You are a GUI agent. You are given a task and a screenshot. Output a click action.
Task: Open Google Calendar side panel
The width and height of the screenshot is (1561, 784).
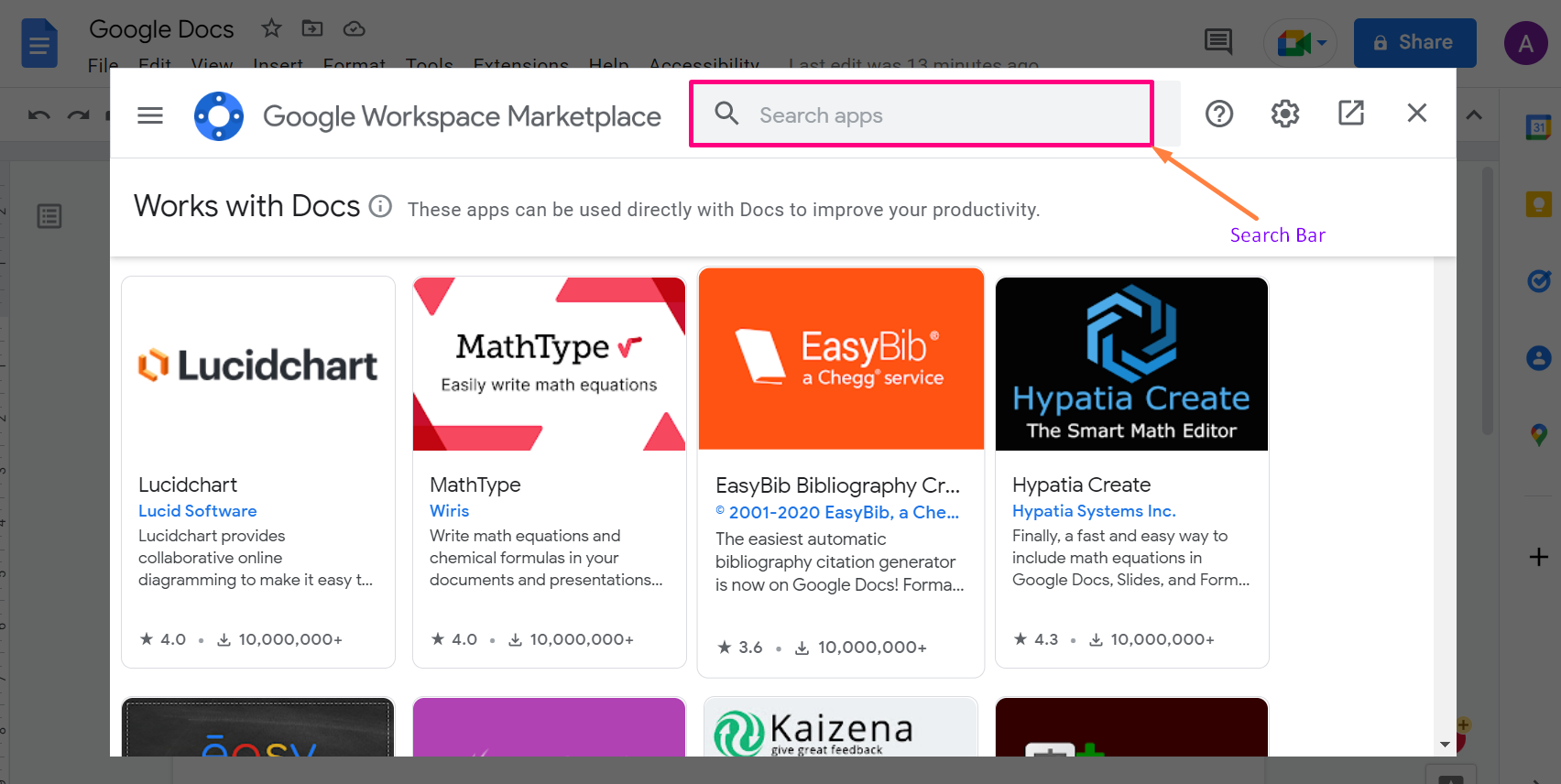point(1539,127)
